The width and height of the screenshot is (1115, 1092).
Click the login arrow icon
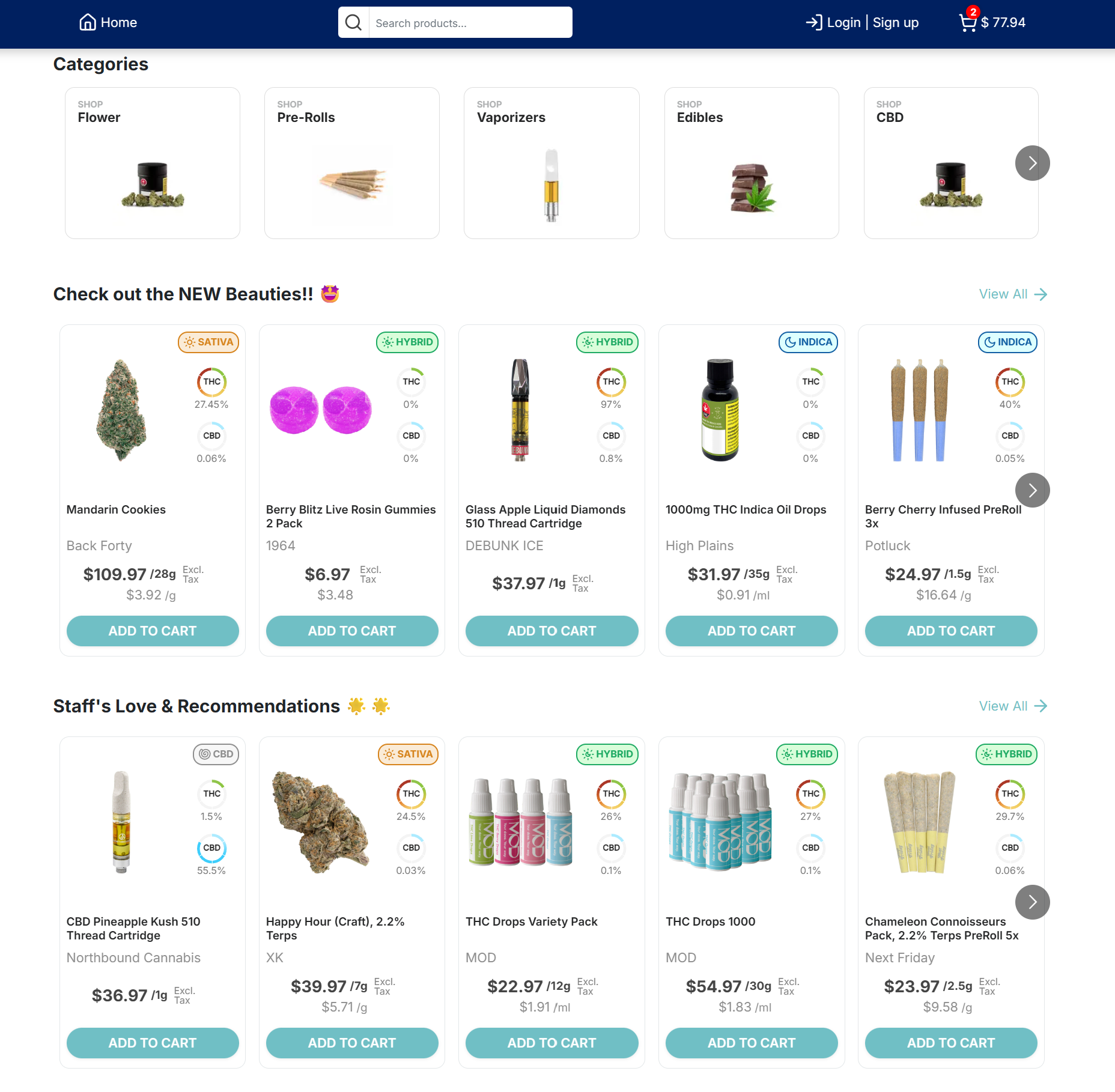814,23
